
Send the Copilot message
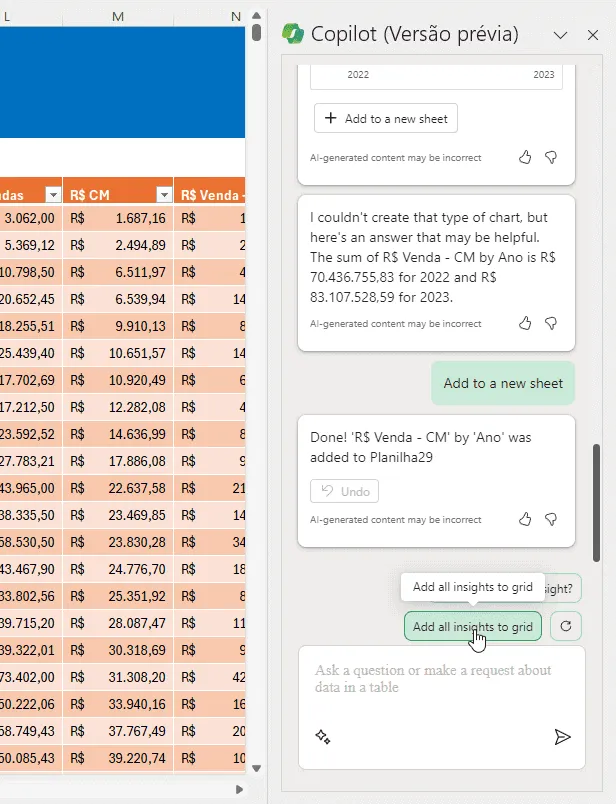(562, 737)
